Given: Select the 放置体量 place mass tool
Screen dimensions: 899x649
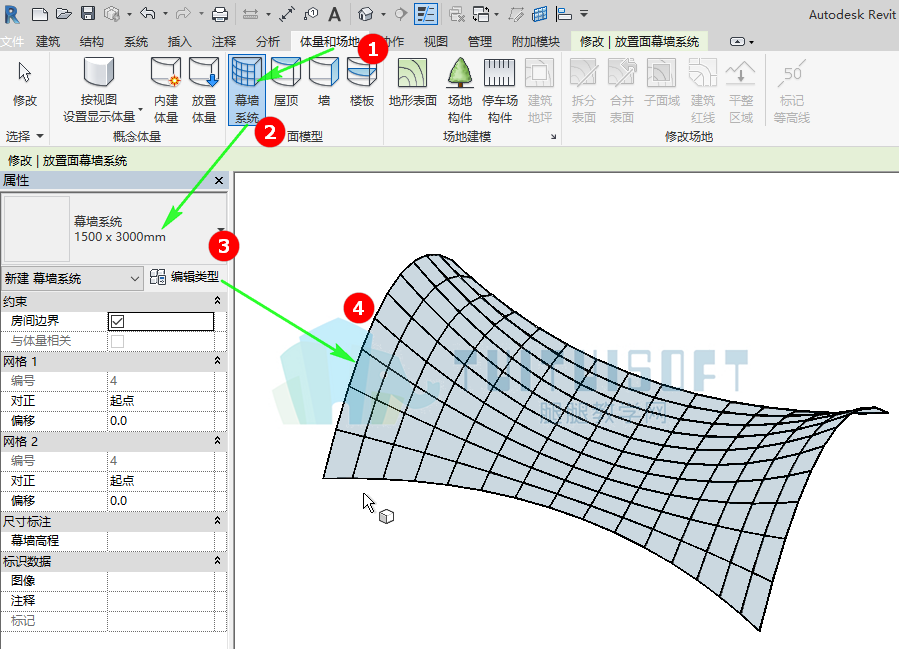Looking at the screenshot, I should [x=204, y=91].
